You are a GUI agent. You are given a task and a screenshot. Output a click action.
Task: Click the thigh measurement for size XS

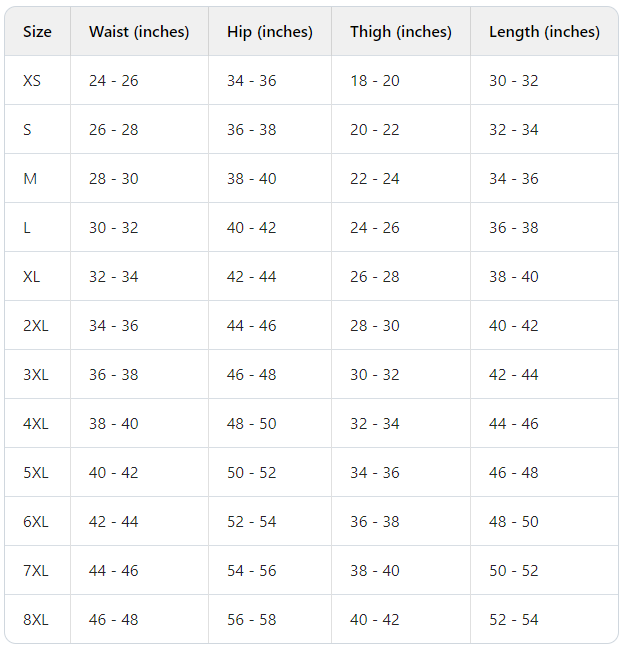click(375, 81)
